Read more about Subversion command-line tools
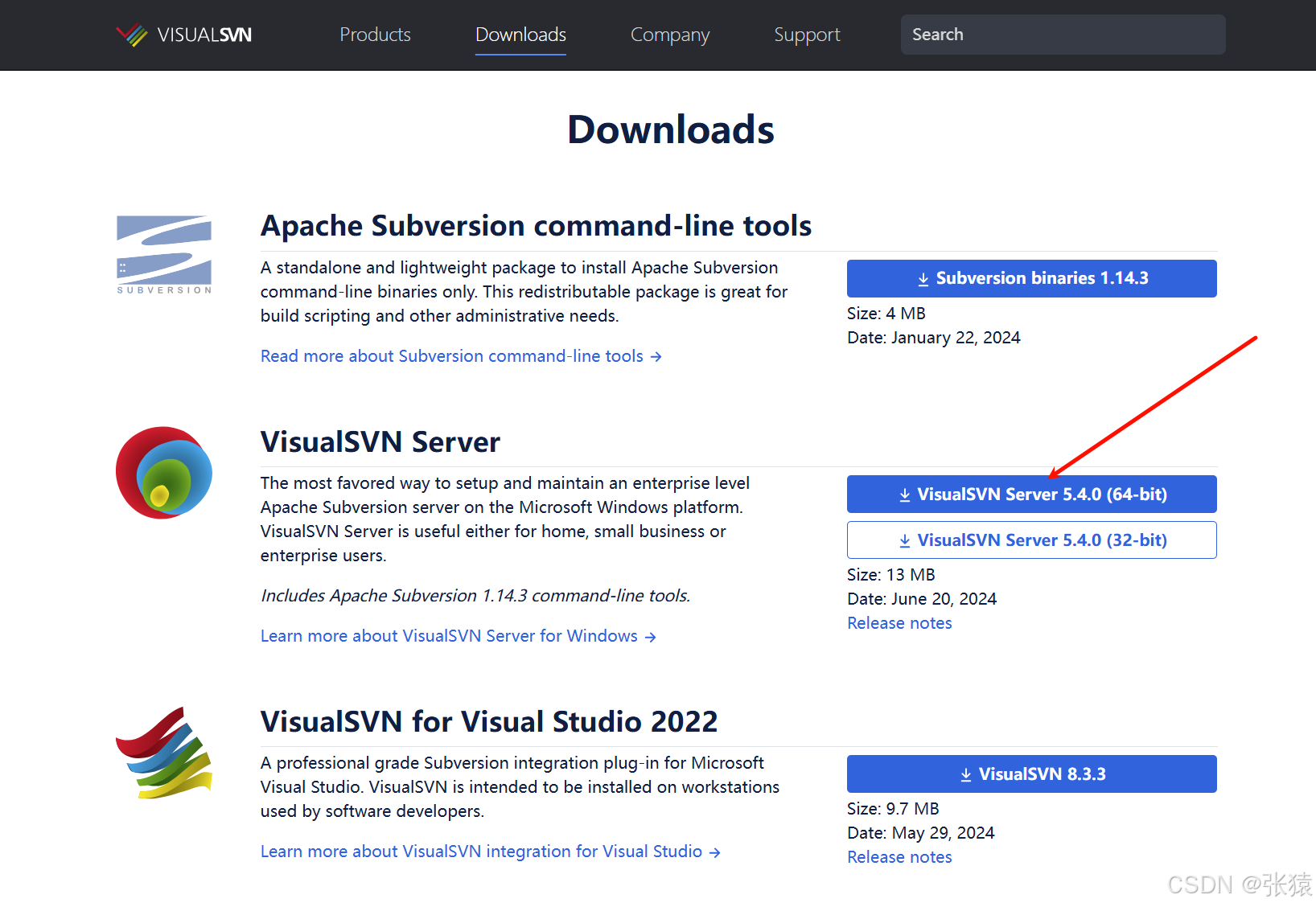The width and height of the screenshot is (1316, 907). click(x=460, y=356)
